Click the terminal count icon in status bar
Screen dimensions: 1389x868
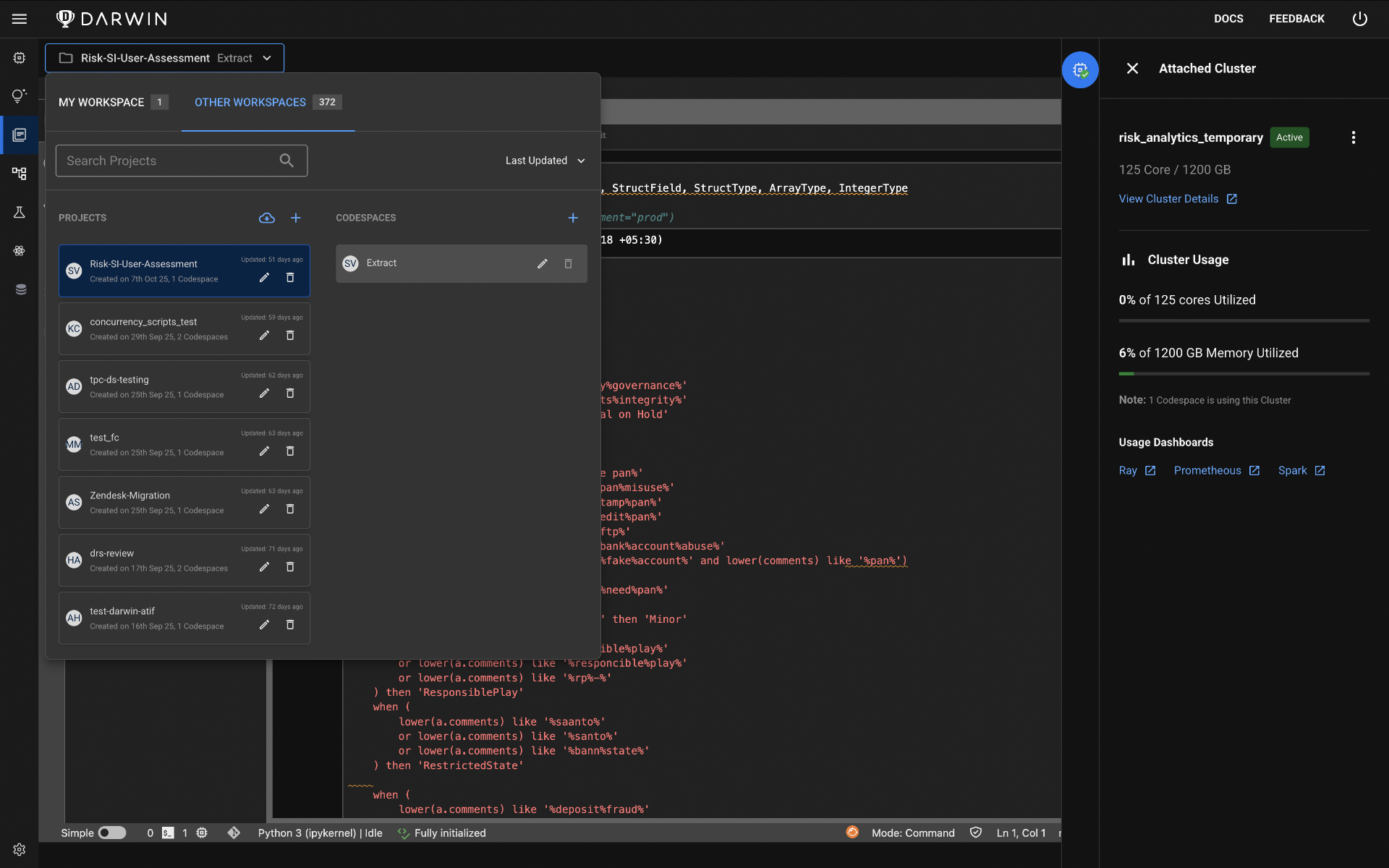click(168, 833)
